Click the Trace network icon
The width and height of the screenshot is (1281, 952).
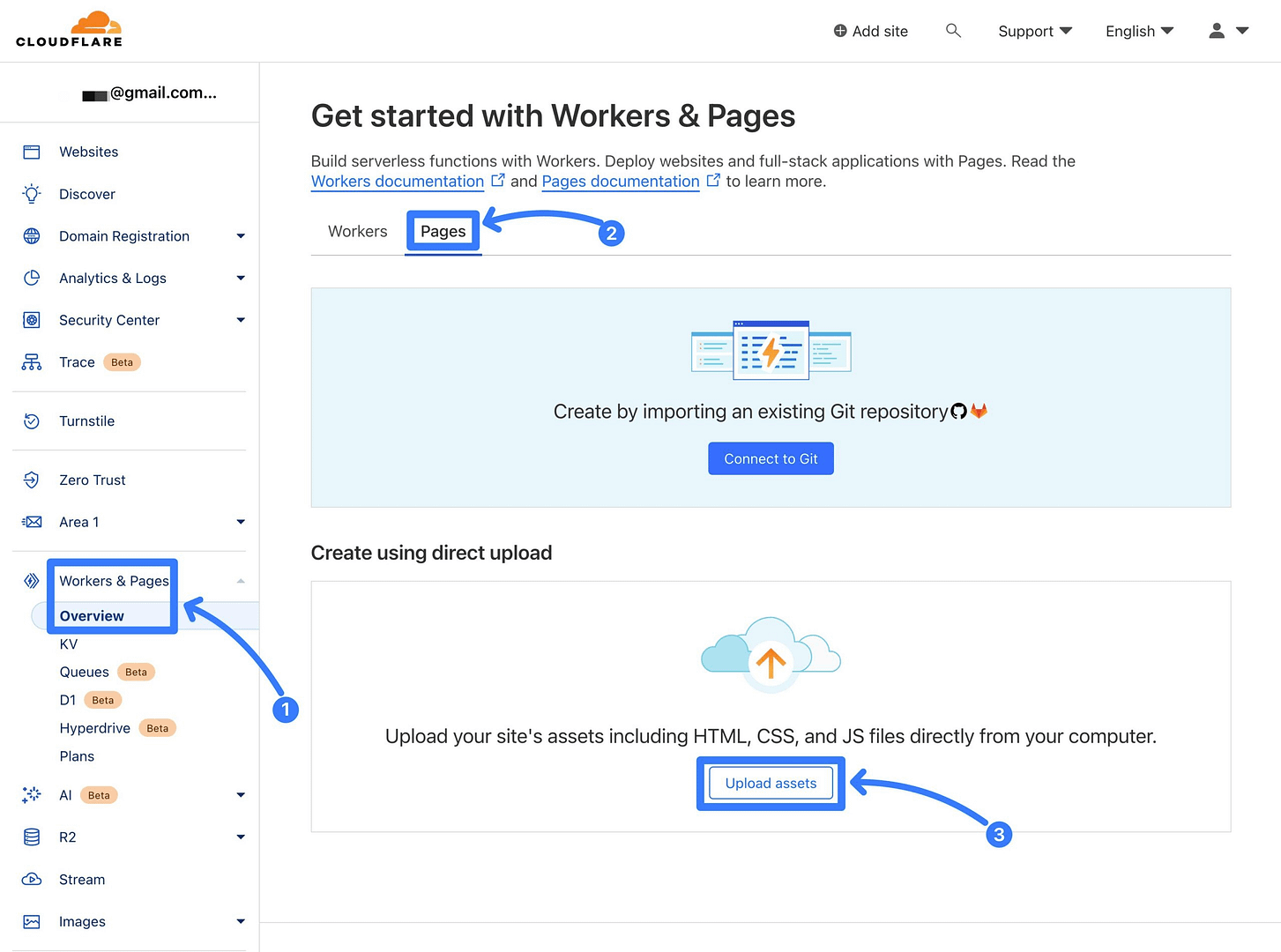[32, 362]
